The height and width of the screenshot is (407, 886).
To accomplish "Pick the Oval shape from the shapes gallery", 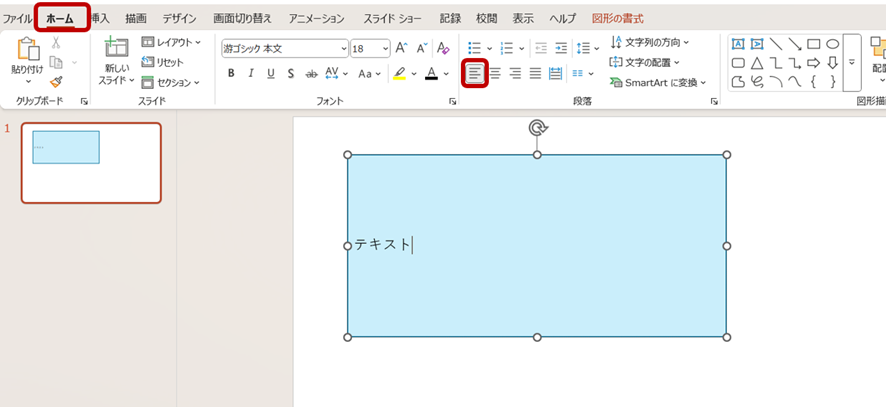I will pyautogui.click(x=832, y=43).
